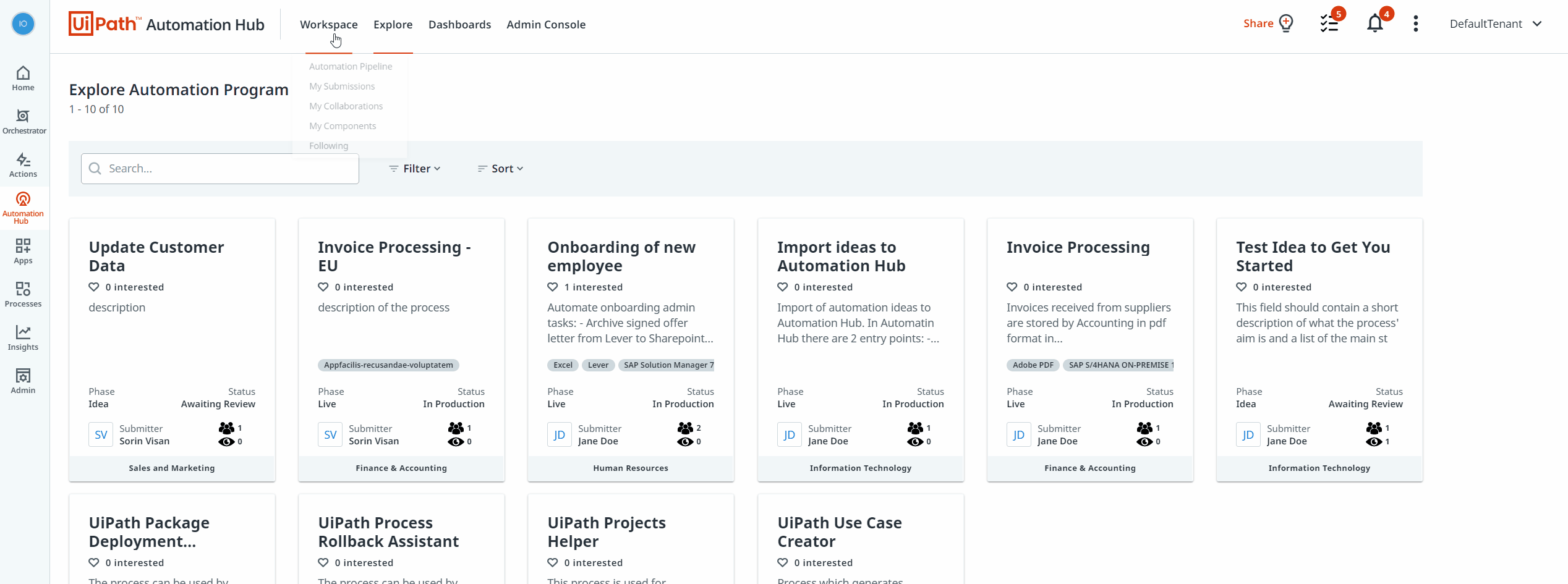
Task: Click heart on Test Idea to Get You Started
Action: 1242,287
